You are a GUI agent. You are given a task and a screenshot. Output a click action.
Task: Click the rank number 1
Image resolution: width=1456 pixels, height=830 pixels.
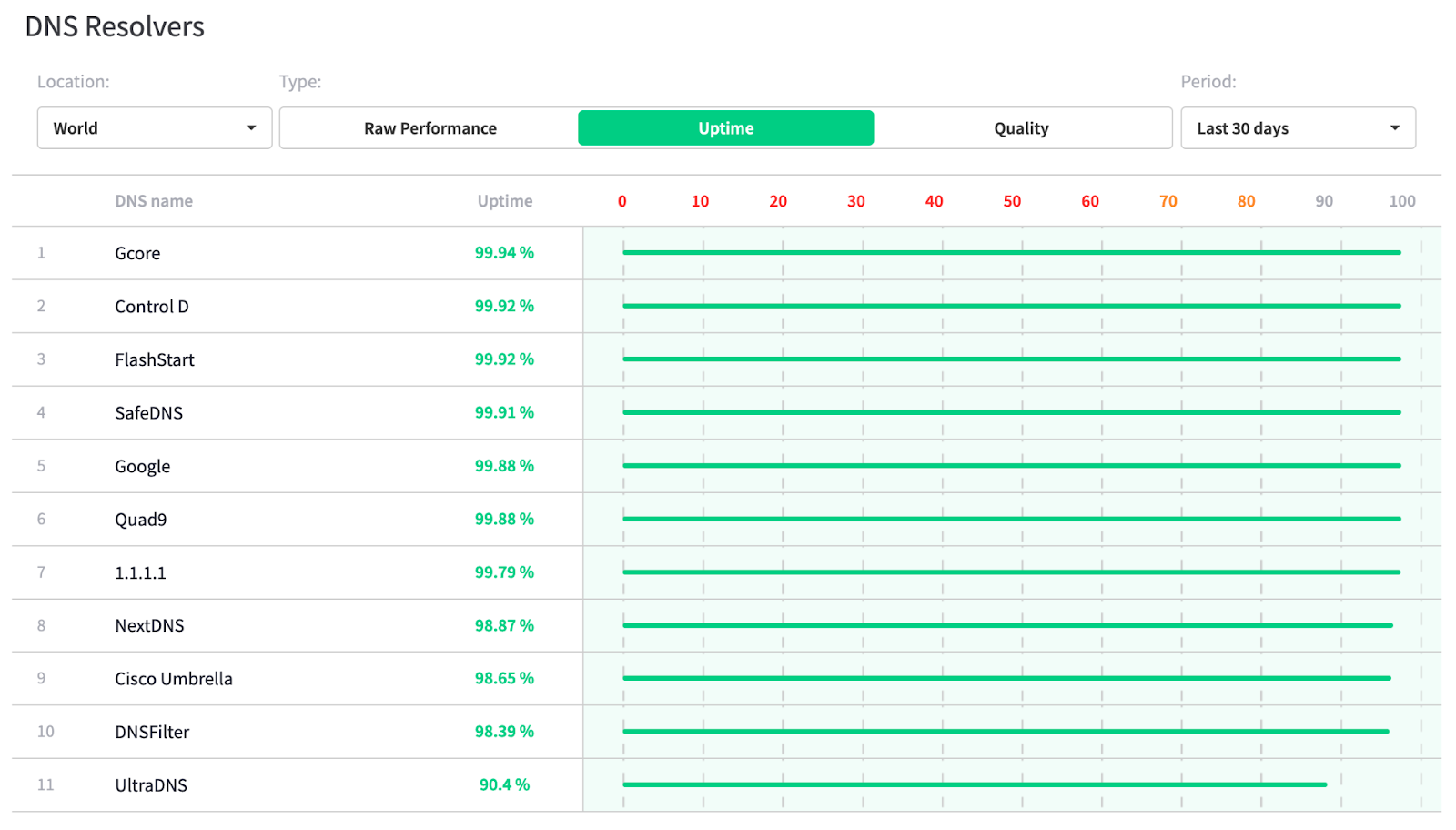(41, 252)
